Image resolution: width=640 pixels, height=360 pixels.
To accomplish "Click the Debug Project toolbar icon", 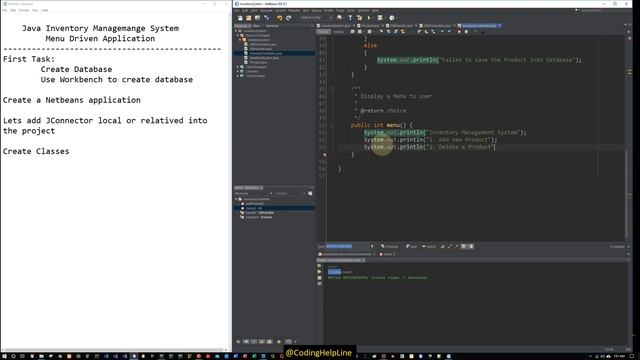I will pyautogui.click(x=380, y=18).
